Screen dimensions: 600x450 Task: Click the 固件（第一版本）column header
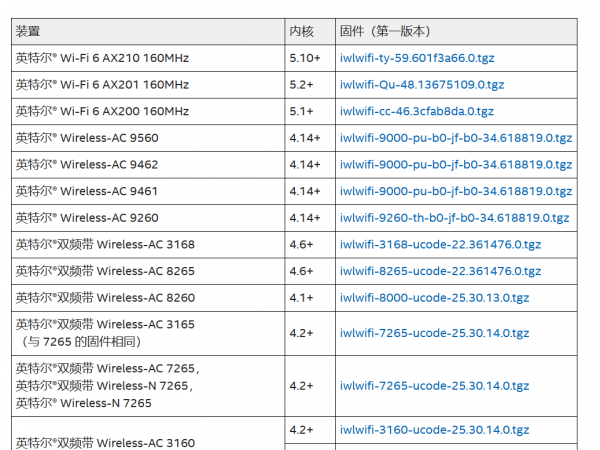coord(385,32)
